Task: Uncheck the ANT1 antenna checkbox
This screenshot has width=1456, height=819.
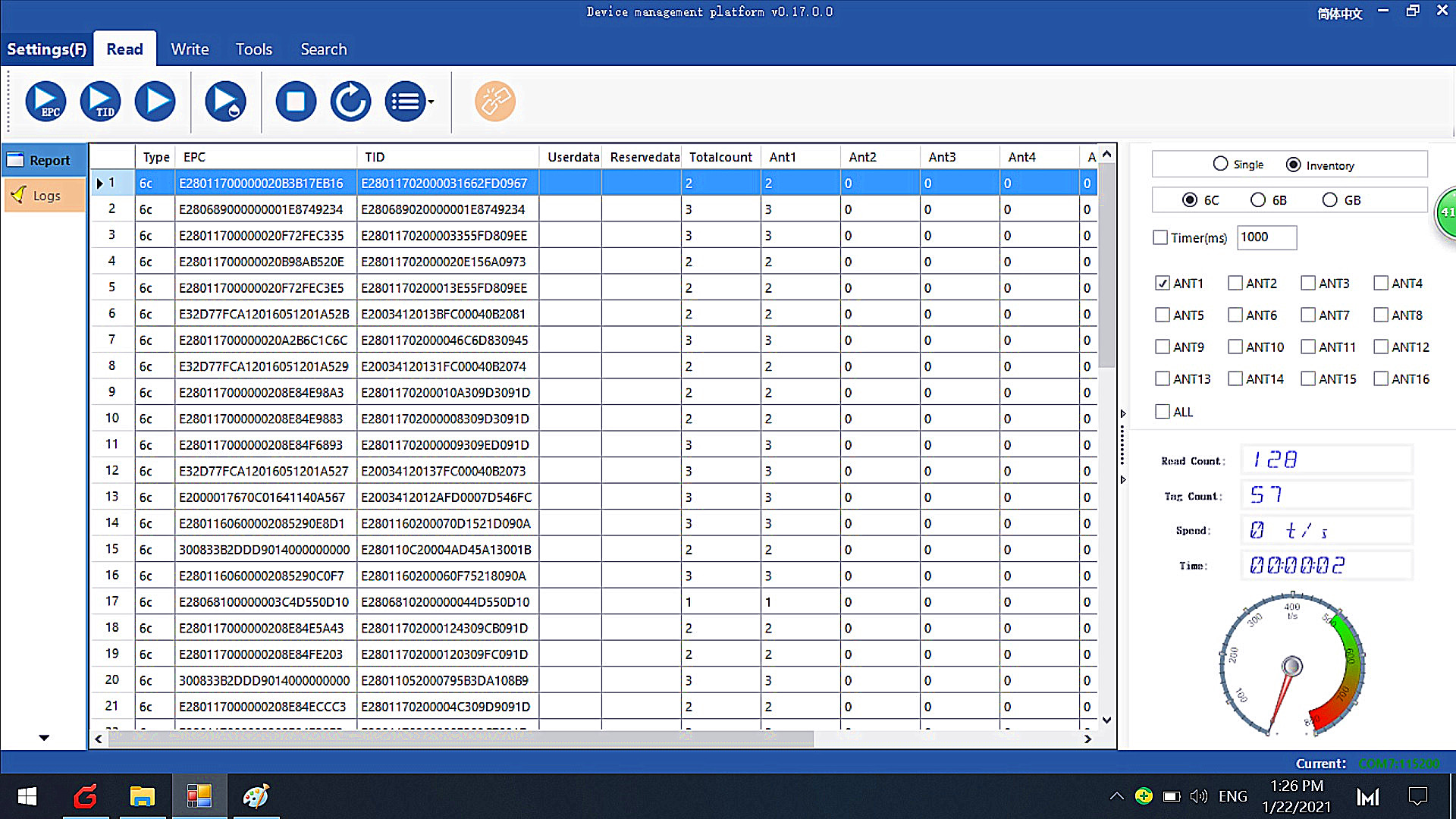Action: [1162, 283]
